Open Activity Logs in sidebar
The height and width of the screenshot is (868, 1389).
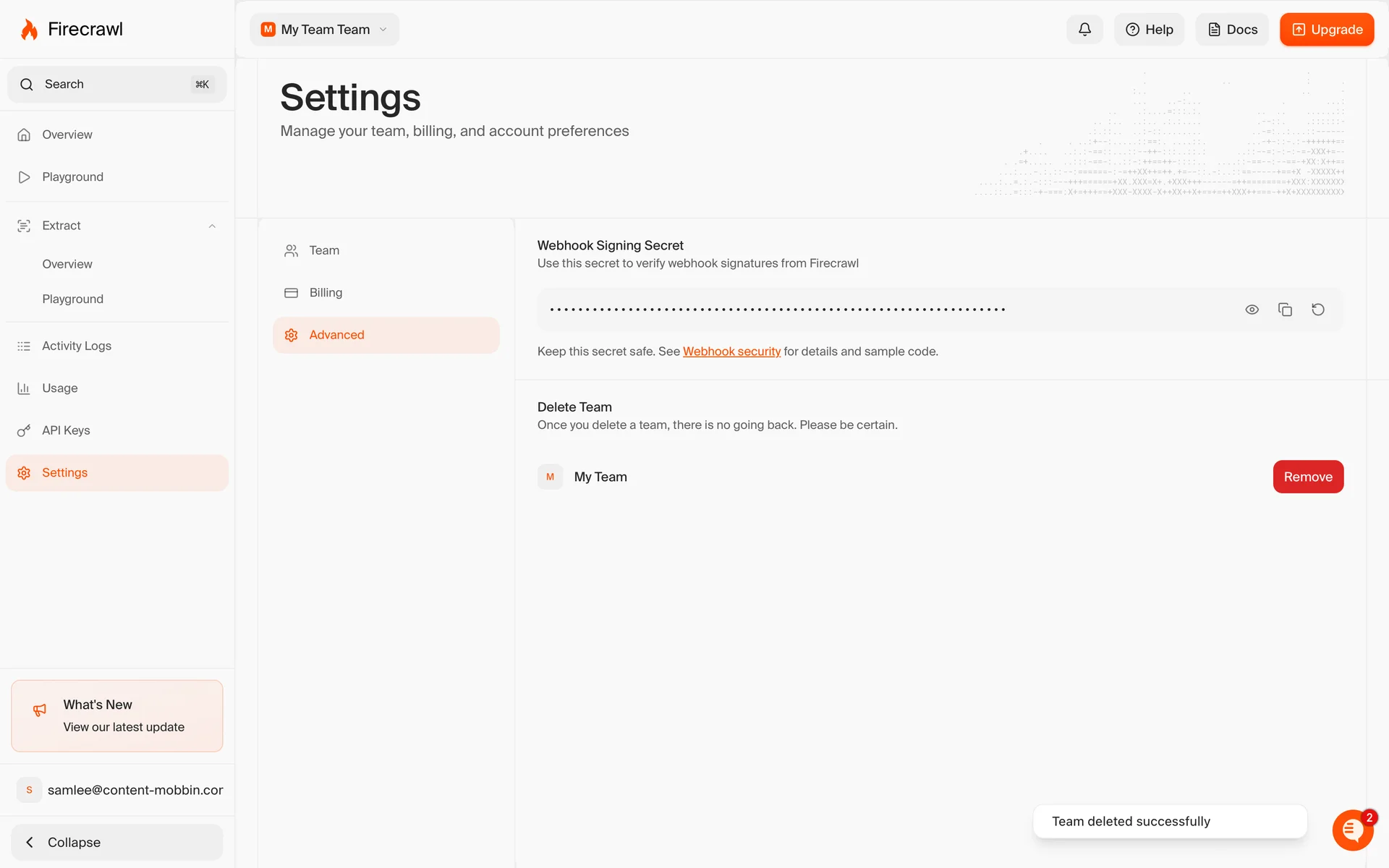[x=76, y=346]
